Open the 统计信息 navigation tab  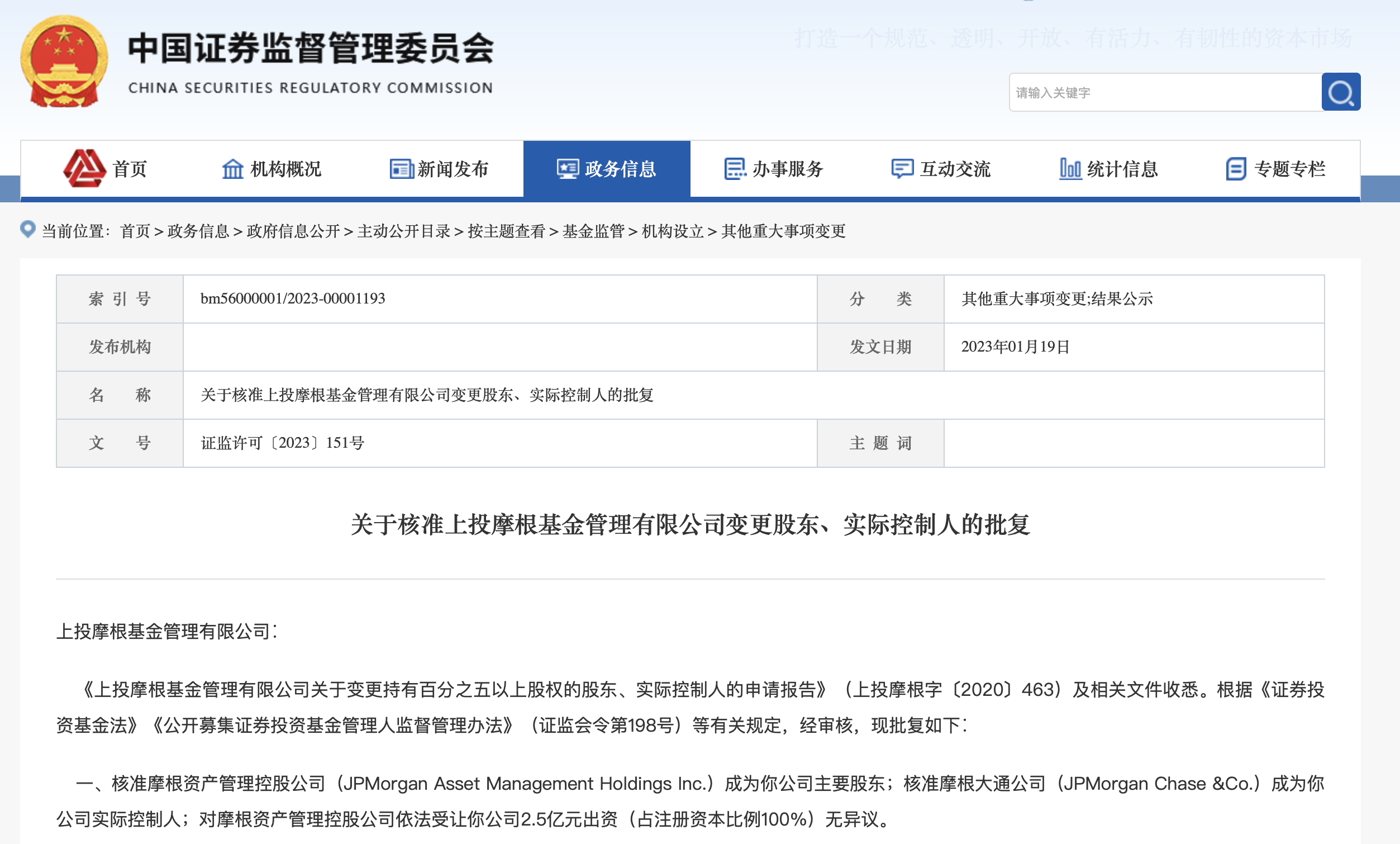coord(1122,169)
